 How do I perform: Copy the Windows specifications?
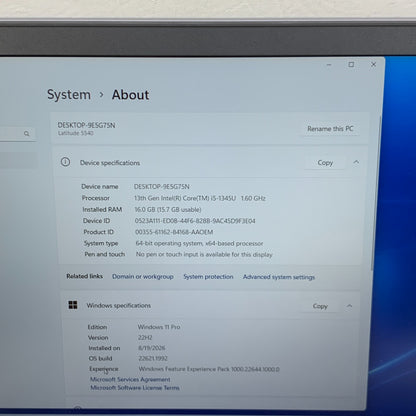tap(320, 306)
